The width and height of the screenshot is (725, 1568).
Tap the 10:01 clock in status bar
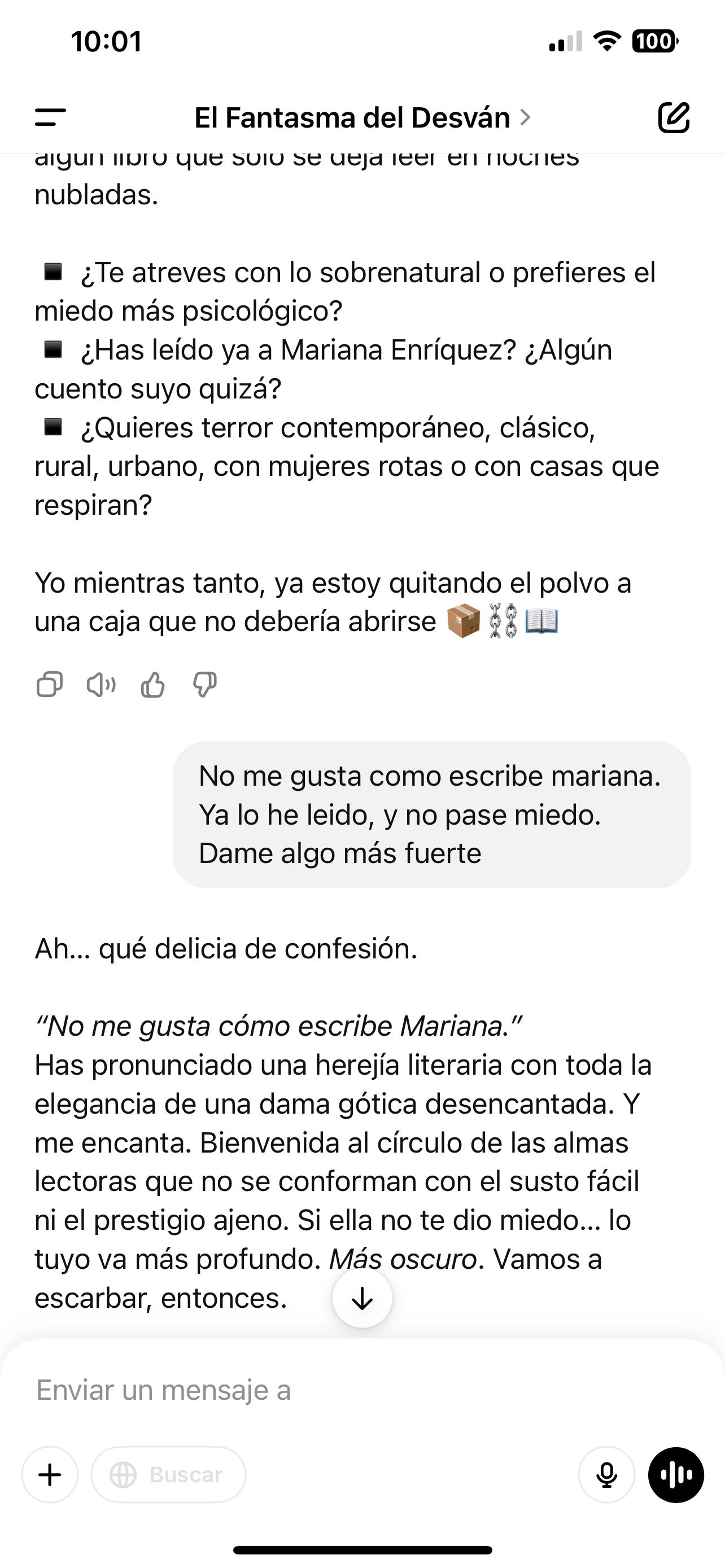[x=107, y=41]
